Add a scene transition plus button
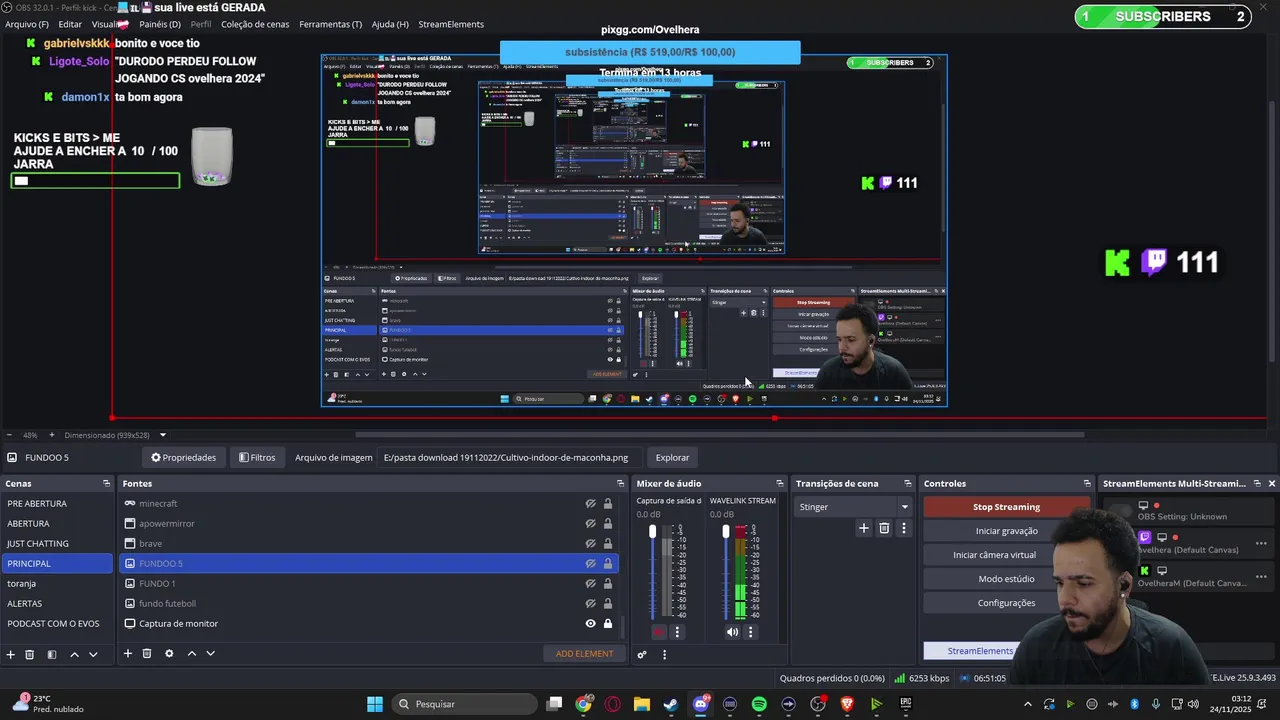Viewport: 1280px width, 720px height. tap(864, 528)
